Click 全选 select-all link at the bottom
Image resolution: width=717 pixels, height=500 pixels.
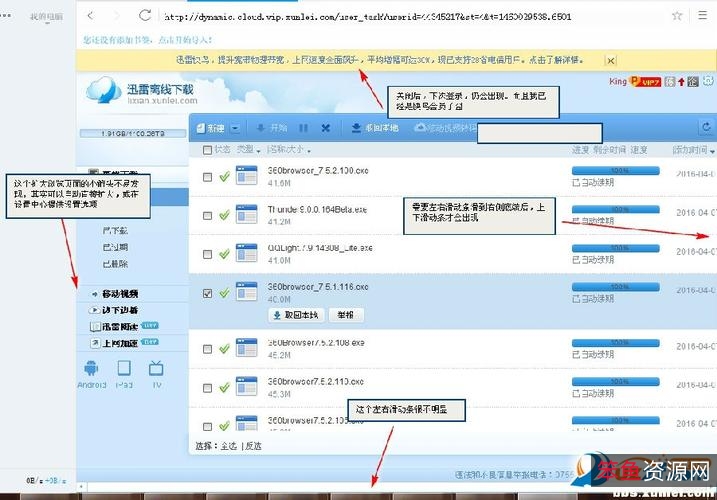(x=229, y=446)
